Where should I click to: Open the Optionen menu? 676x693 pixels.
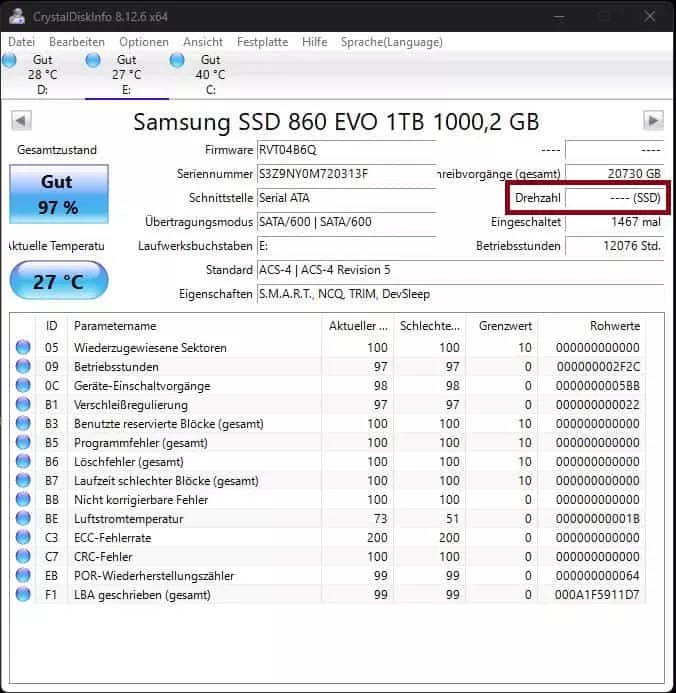[144, 42]
